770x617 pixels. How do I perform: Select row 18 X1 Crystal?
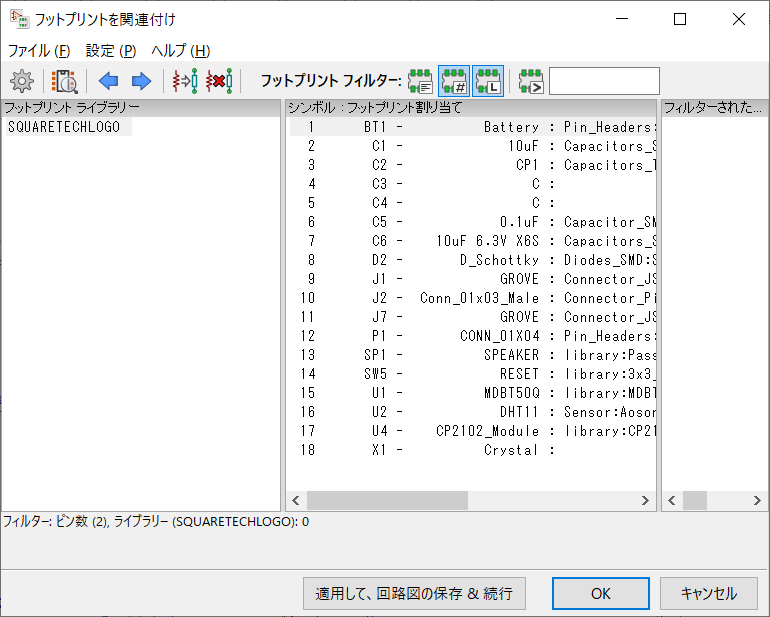point(473,450)
